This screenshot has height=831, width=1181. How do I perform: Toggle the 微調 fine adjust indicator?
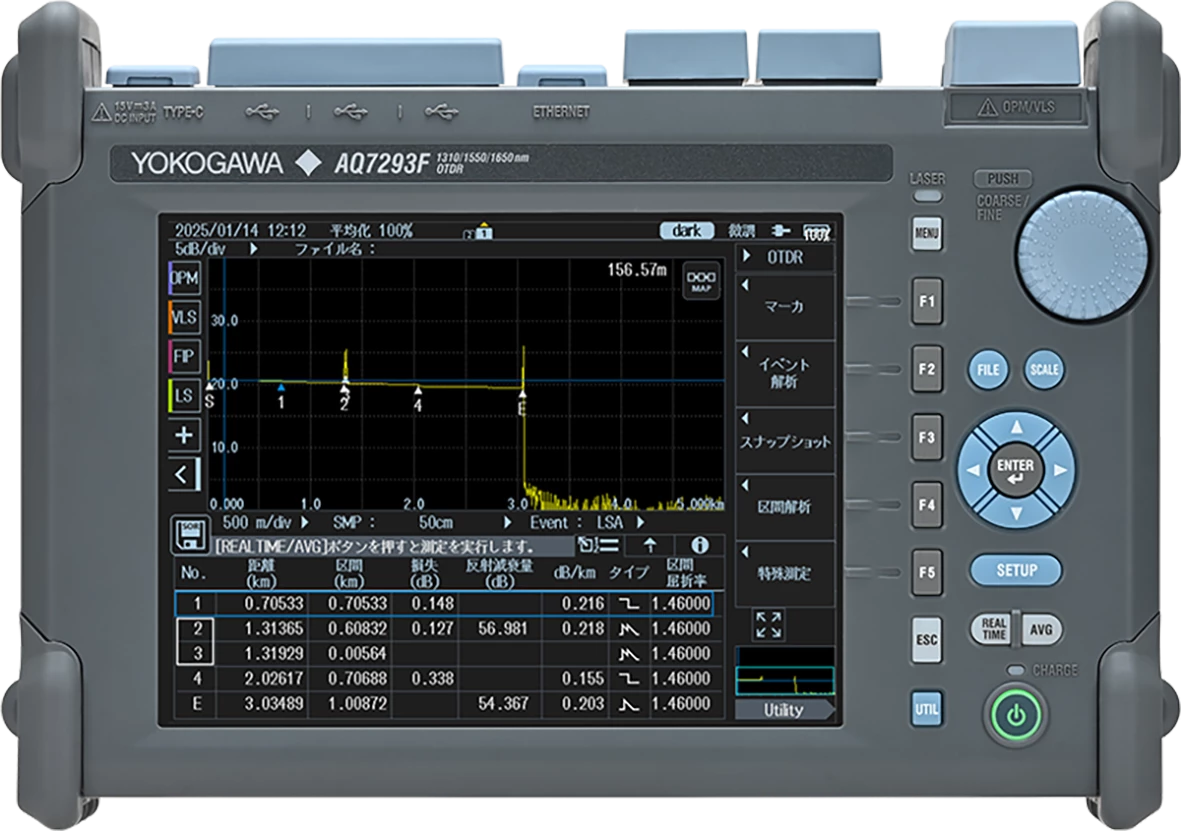(741, 231)
